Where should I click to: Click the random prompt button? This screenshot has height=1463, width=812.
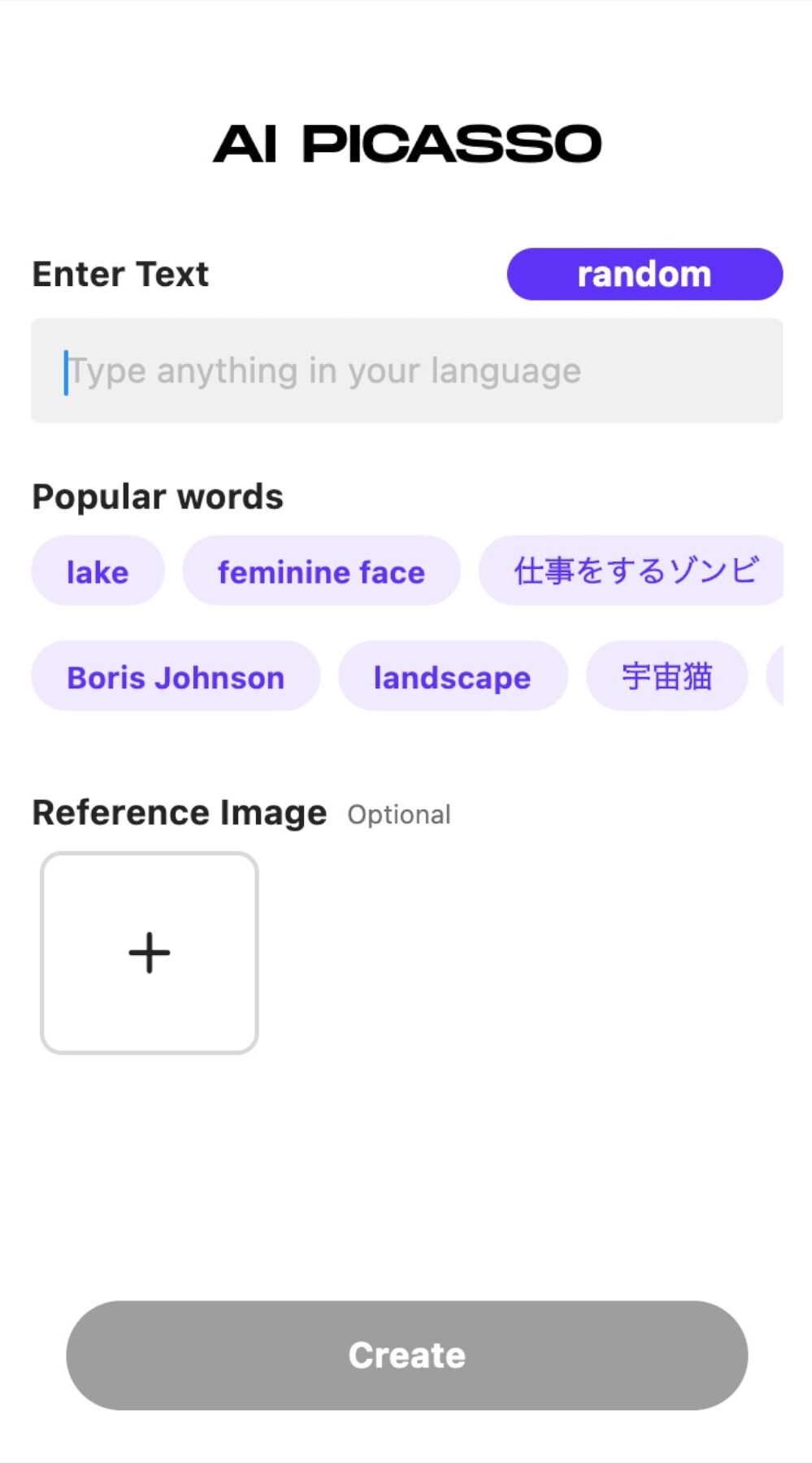645,274
